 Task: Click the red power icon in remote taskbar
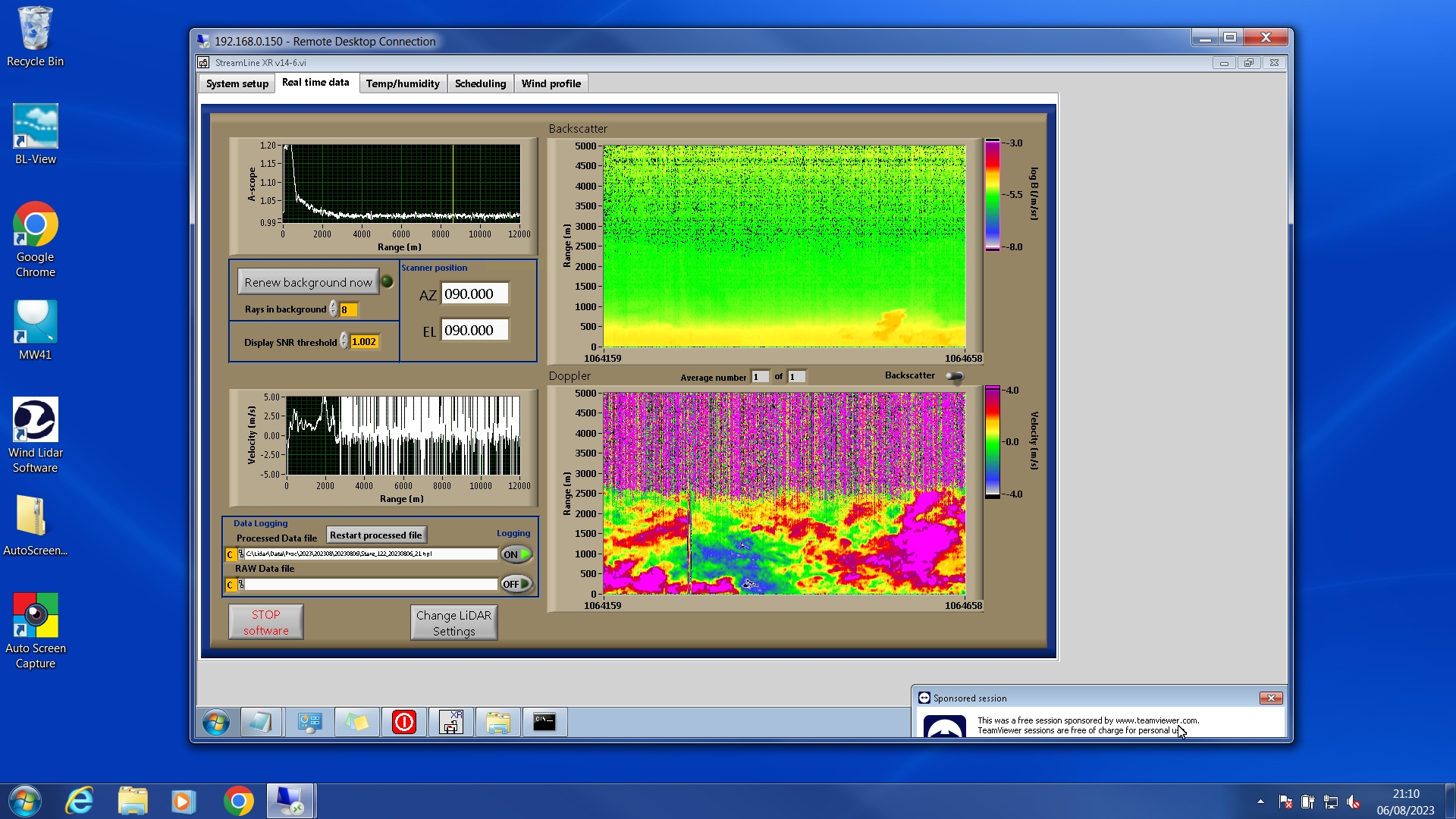[x=404, y=722]
